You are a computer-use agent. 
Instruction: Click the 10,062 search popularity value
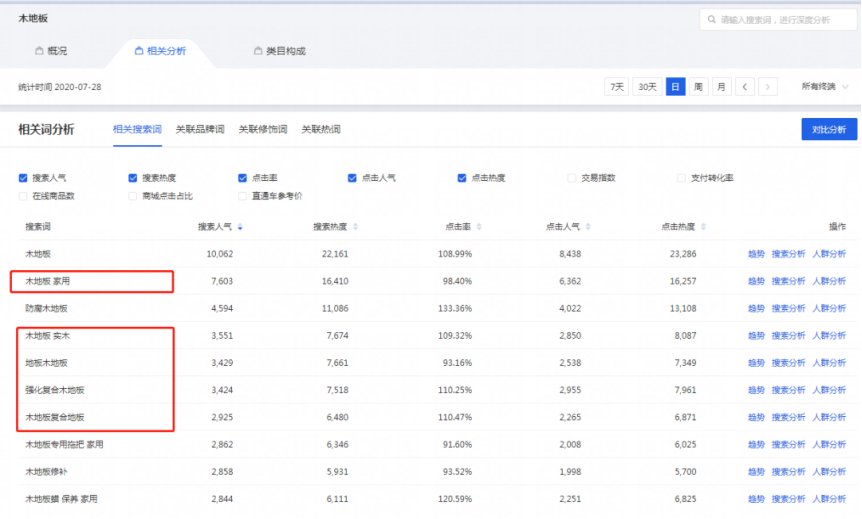point(220,254)
